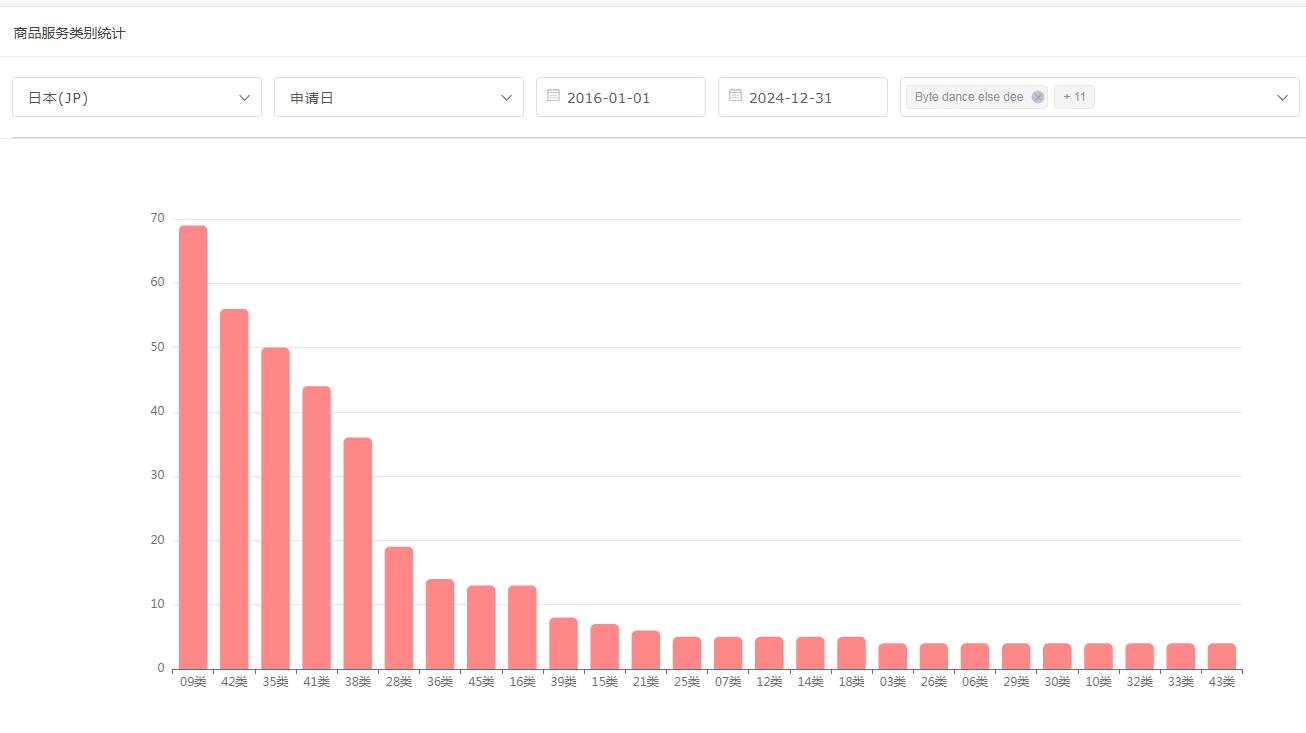Edit the 2024-12-31 end date field
Screen dimensions: 1306x733
click(x=810, y=98)
